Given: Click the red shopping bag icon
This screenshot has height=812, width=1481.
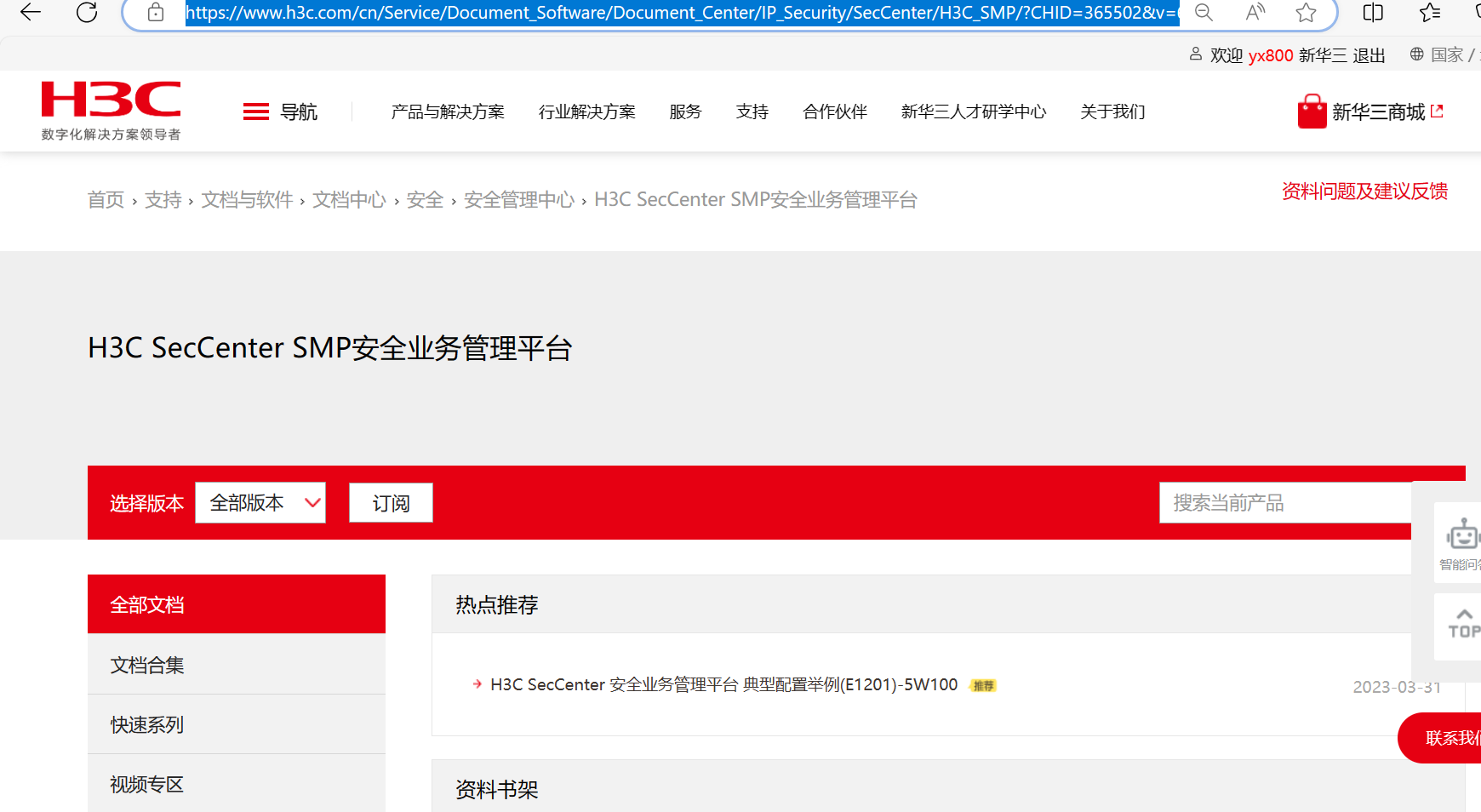Looking at the screenshot, I should 1312,112.
